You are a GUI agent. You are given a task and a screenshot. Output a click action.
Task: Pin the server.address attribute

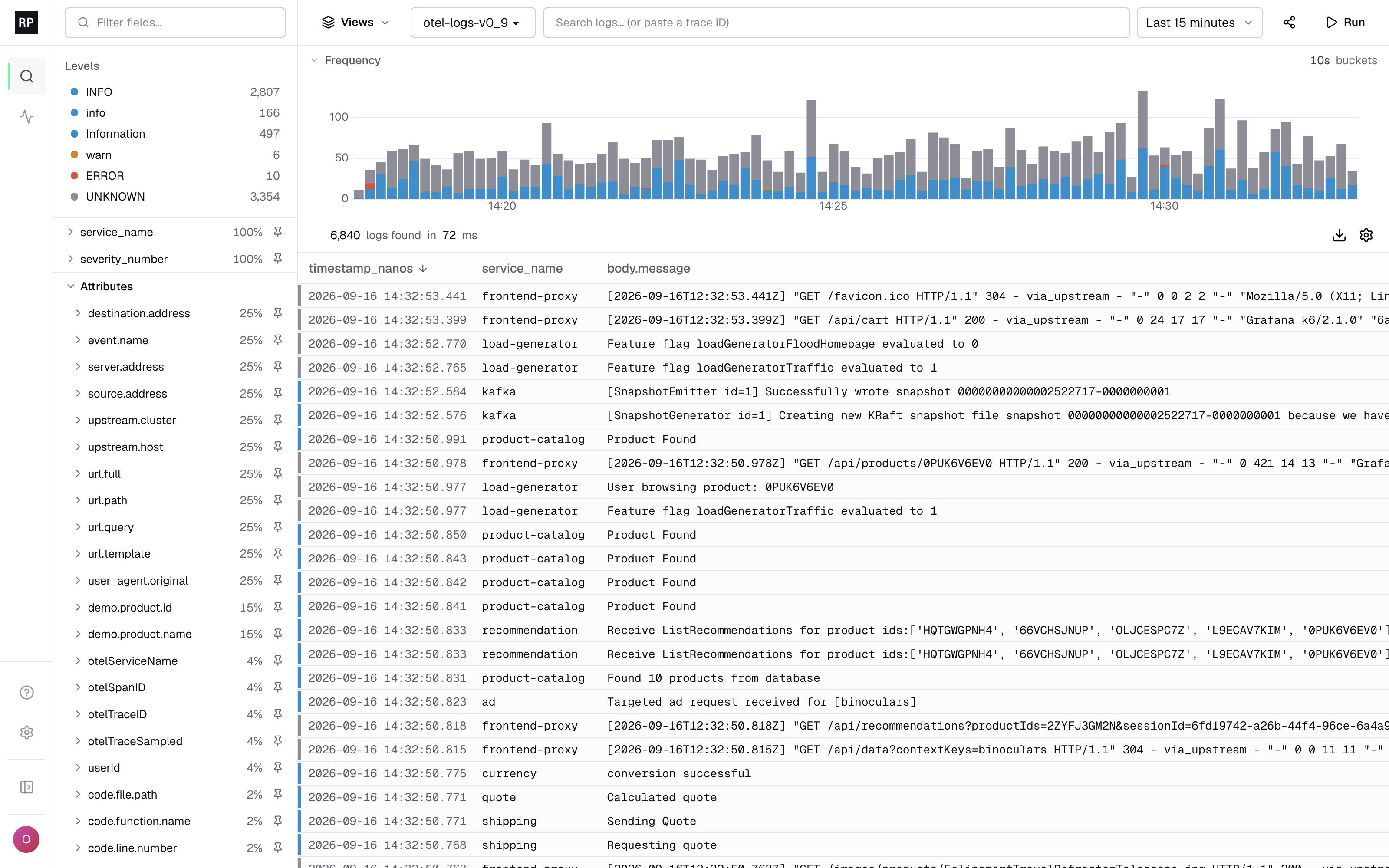278,366
